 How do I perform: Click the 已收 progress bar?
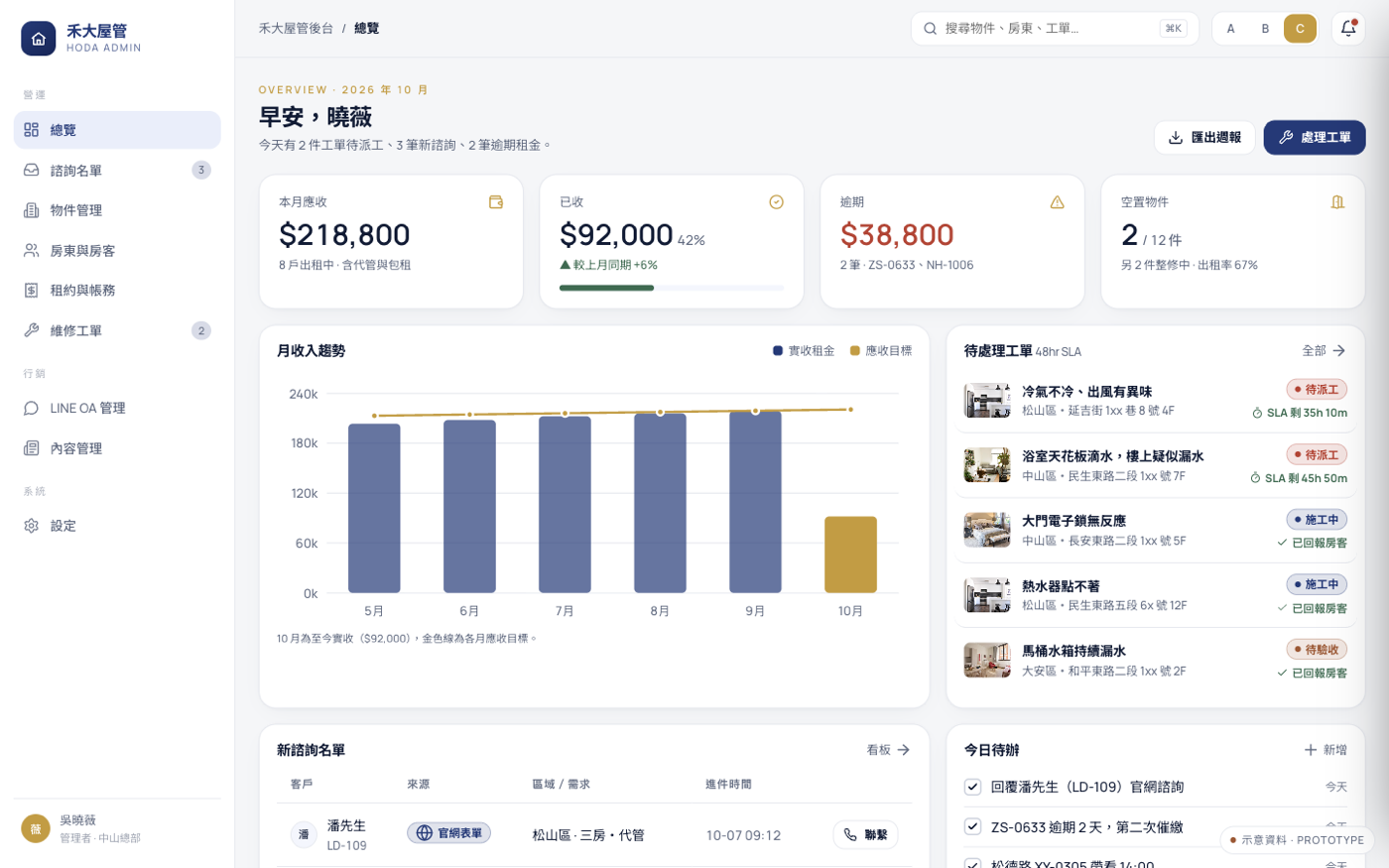672,288
